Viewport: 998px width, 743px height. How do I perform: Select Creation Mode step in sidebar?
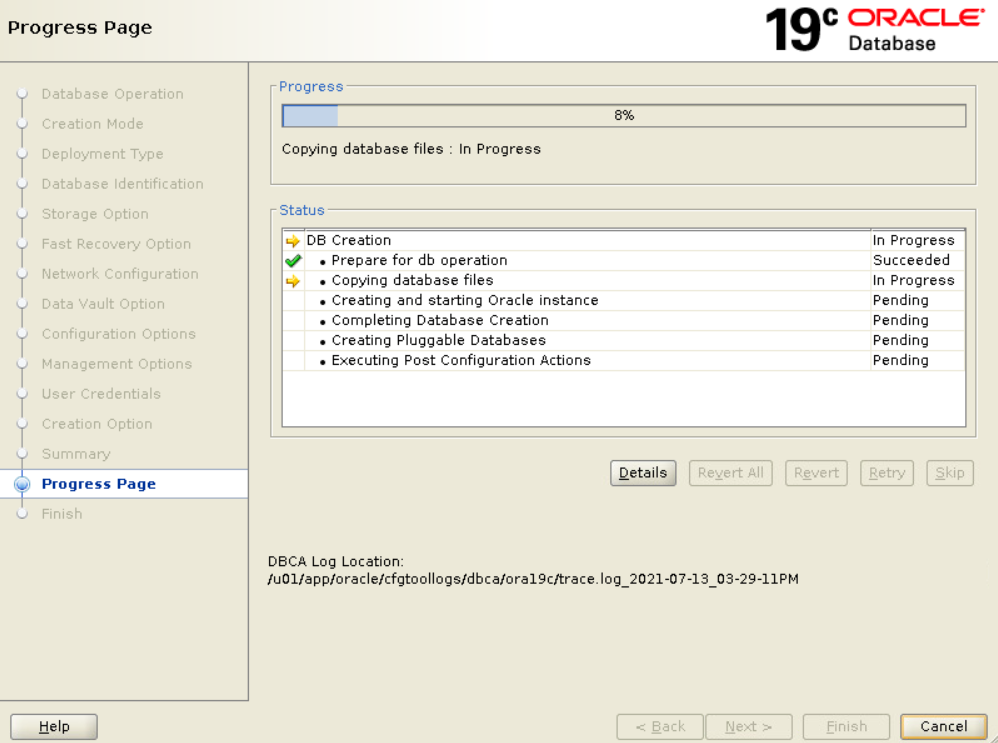click(92, 124)
